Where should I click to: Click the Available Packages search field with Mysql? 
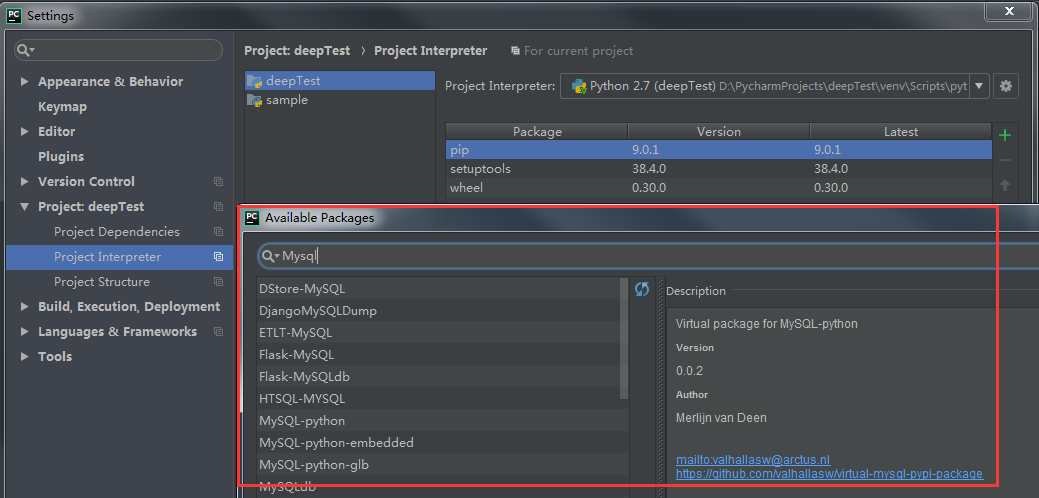[649, 256]
